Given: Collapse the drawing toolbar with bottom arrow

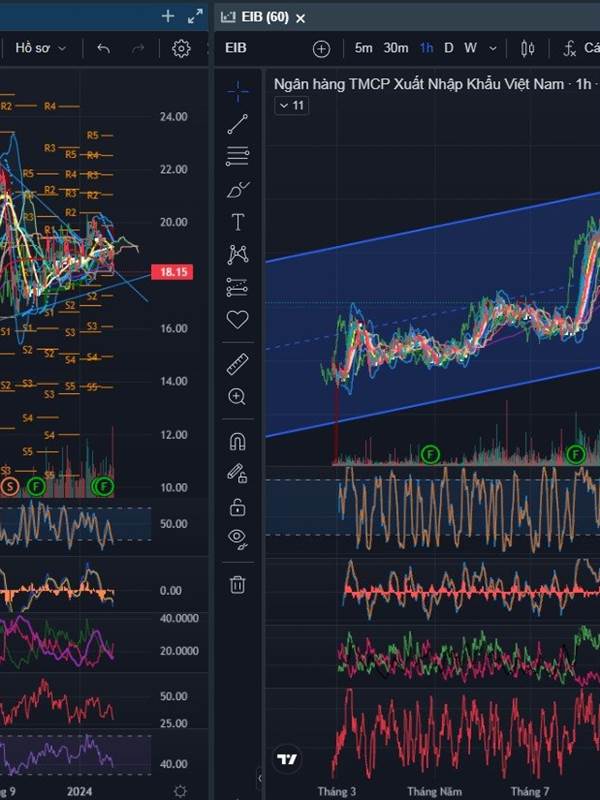Looking at the screenshot, I should pos(259,778).
